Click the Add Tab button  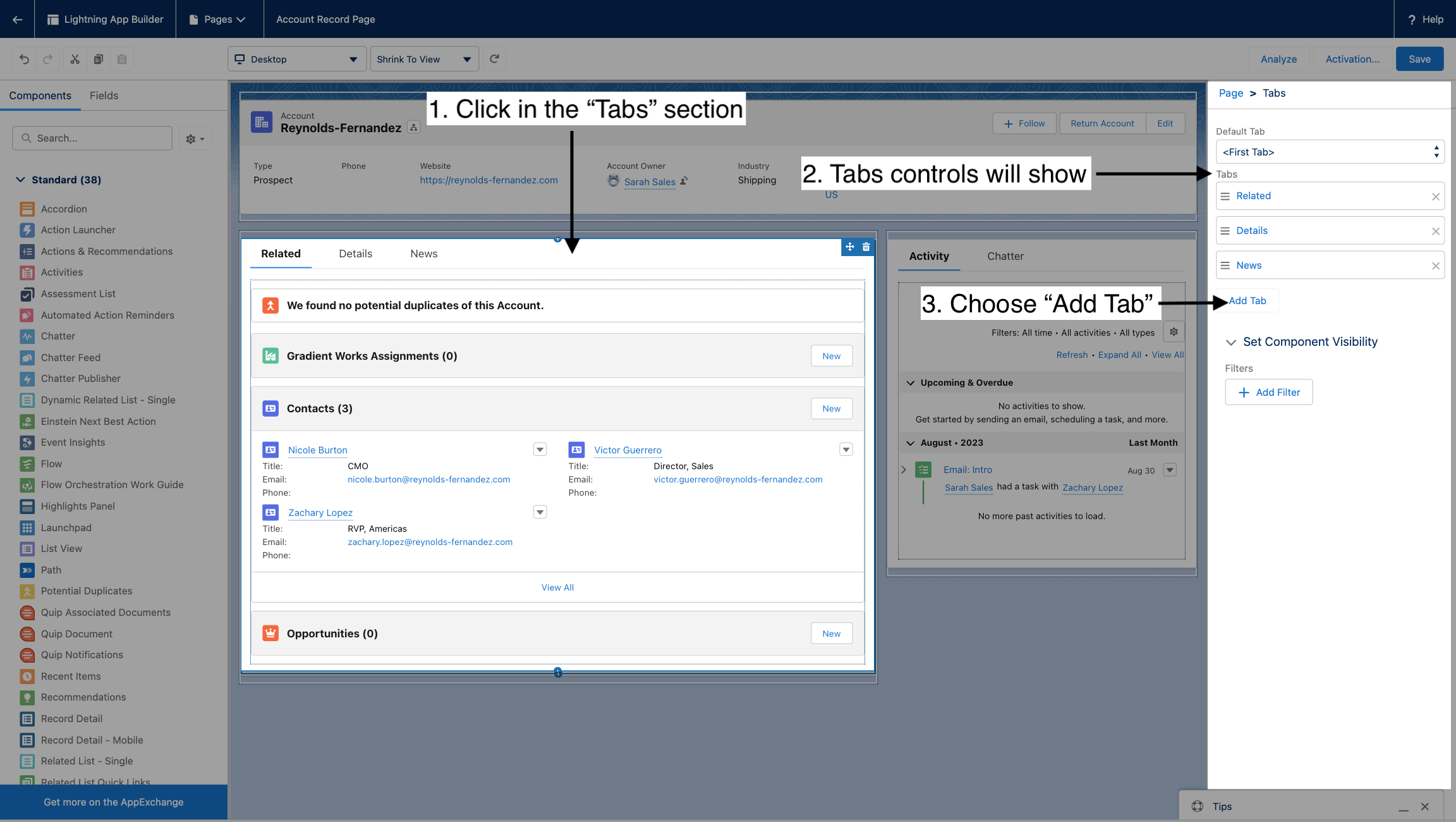(1247, 301)
